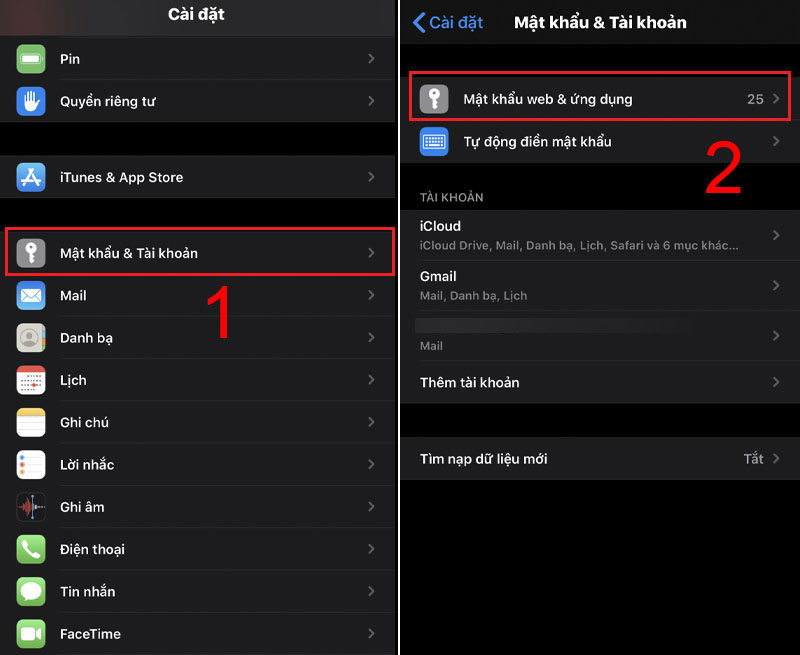Expand the iCloud account chevron

[776, 235]
